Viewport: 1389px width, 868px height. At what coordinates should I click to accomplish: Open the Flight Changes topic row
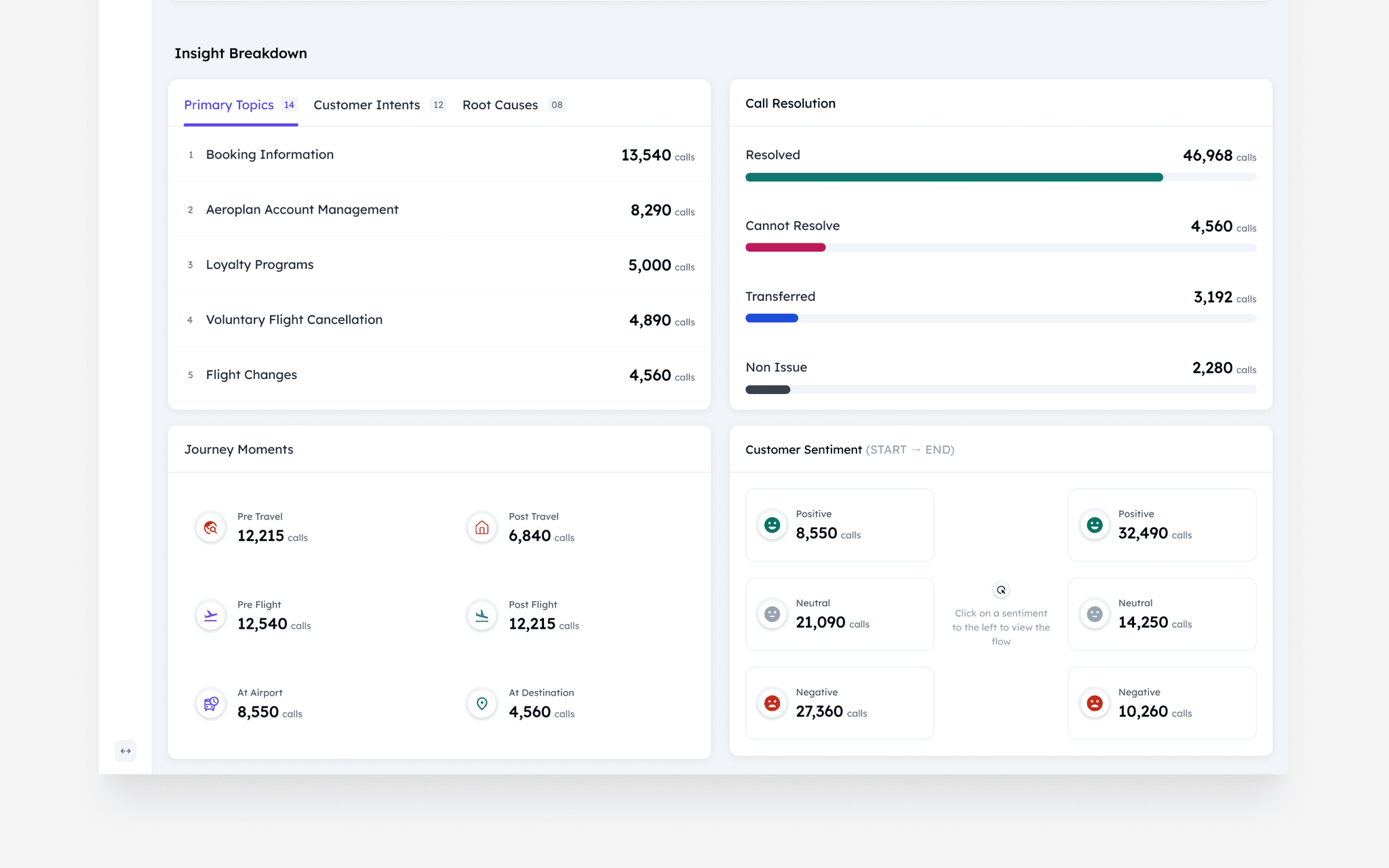point(439,375)
